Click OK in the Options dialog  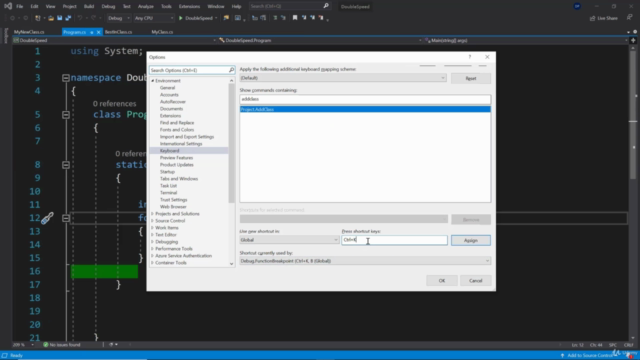pyautogui.click(x=442, y=281)
